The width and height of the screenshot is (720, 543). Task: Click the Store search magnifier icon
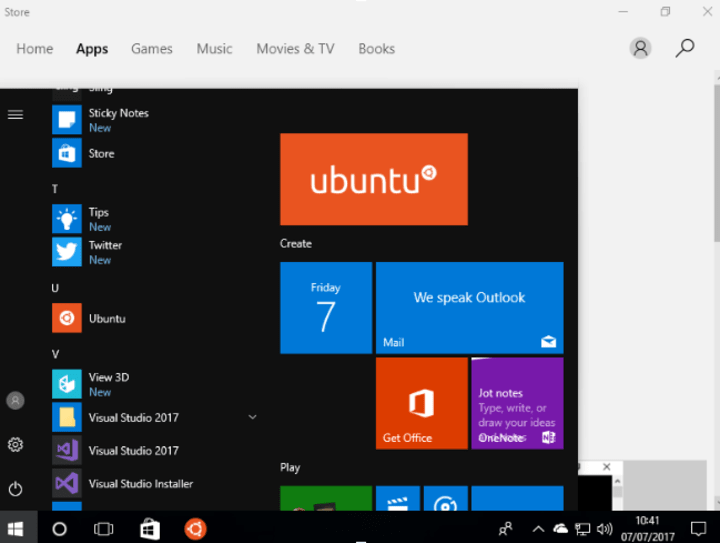(684, 48)
